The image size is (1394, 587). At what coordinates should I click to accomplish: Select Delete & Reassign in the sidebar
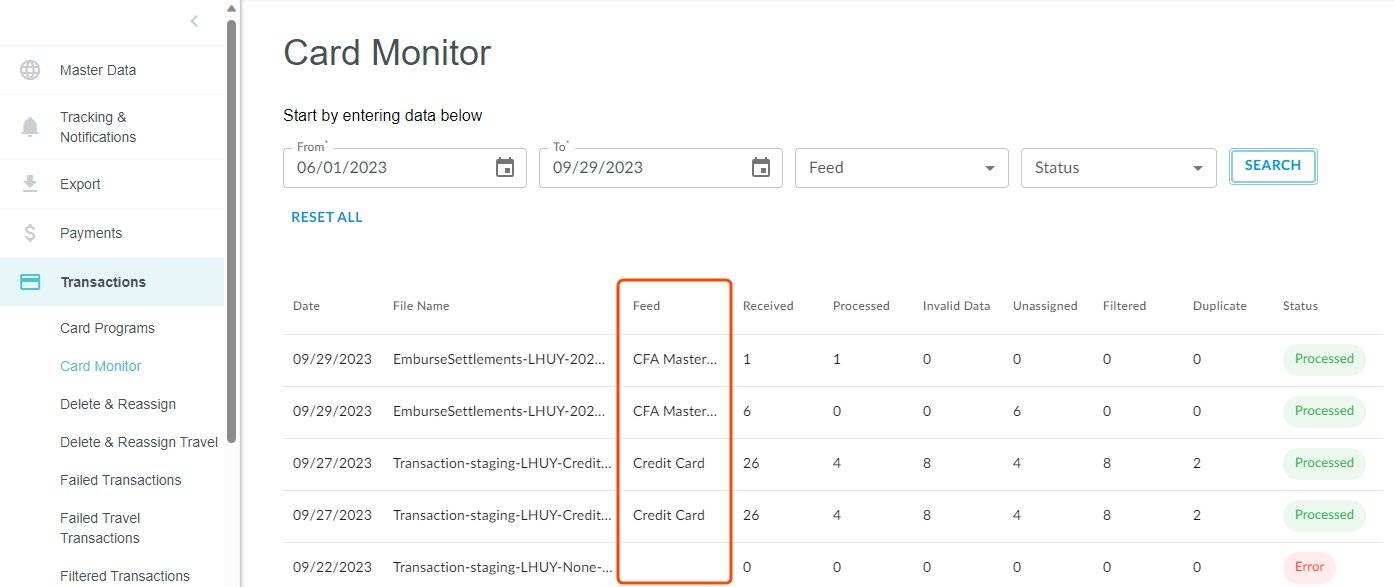point(117,404)
